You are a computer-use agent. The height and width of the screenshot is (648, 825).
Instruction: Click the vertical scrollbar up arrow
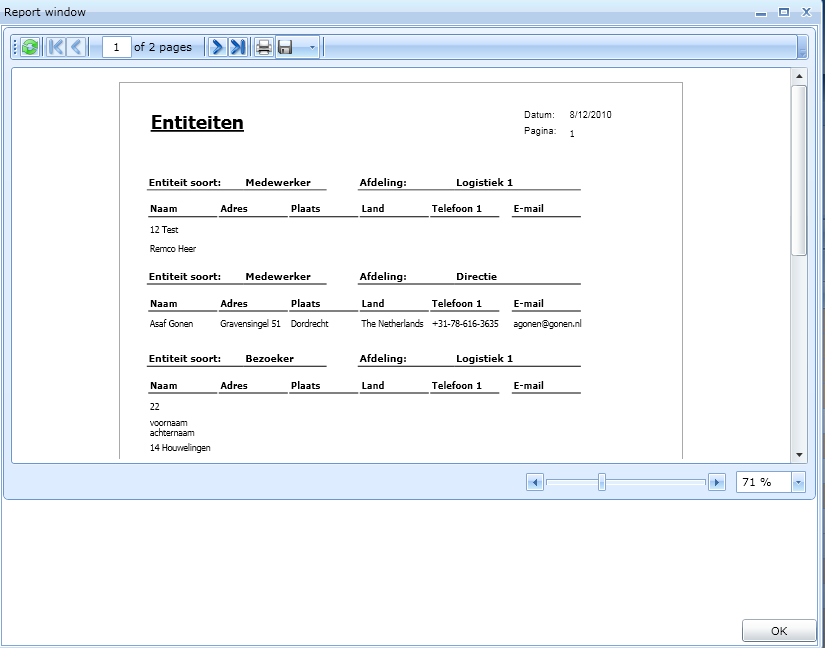tap(799, 76)
